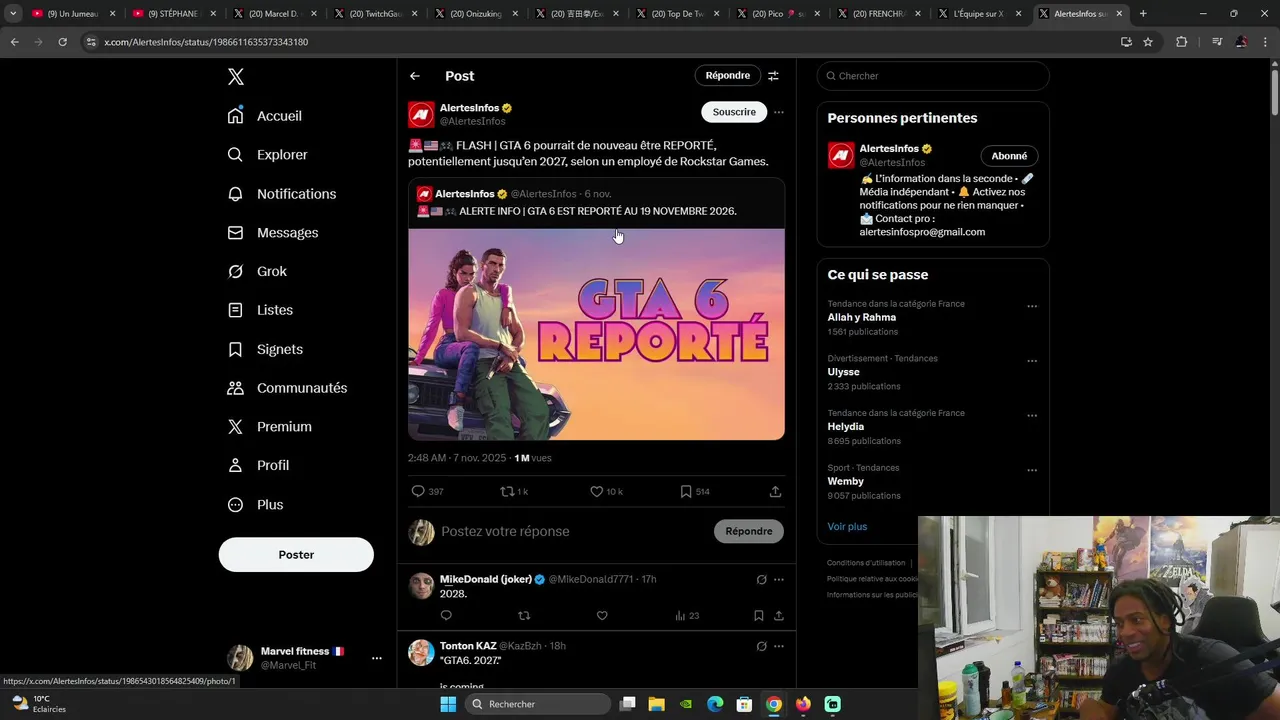Switch to the L'Équipe sur X tab

click(978, 14)
